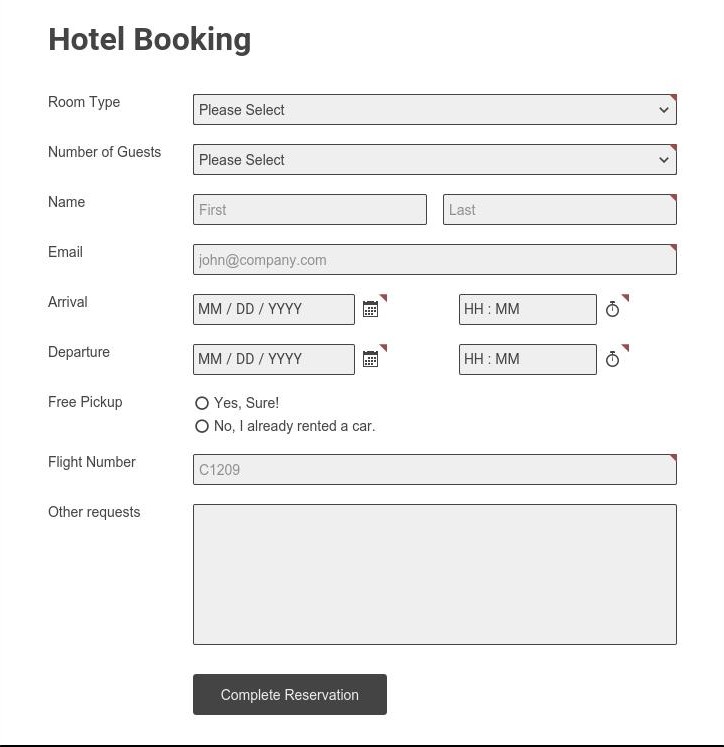724x747 pixels.
Task: Click the Departure time HH : MM field
Action: [x=527, y=359]
